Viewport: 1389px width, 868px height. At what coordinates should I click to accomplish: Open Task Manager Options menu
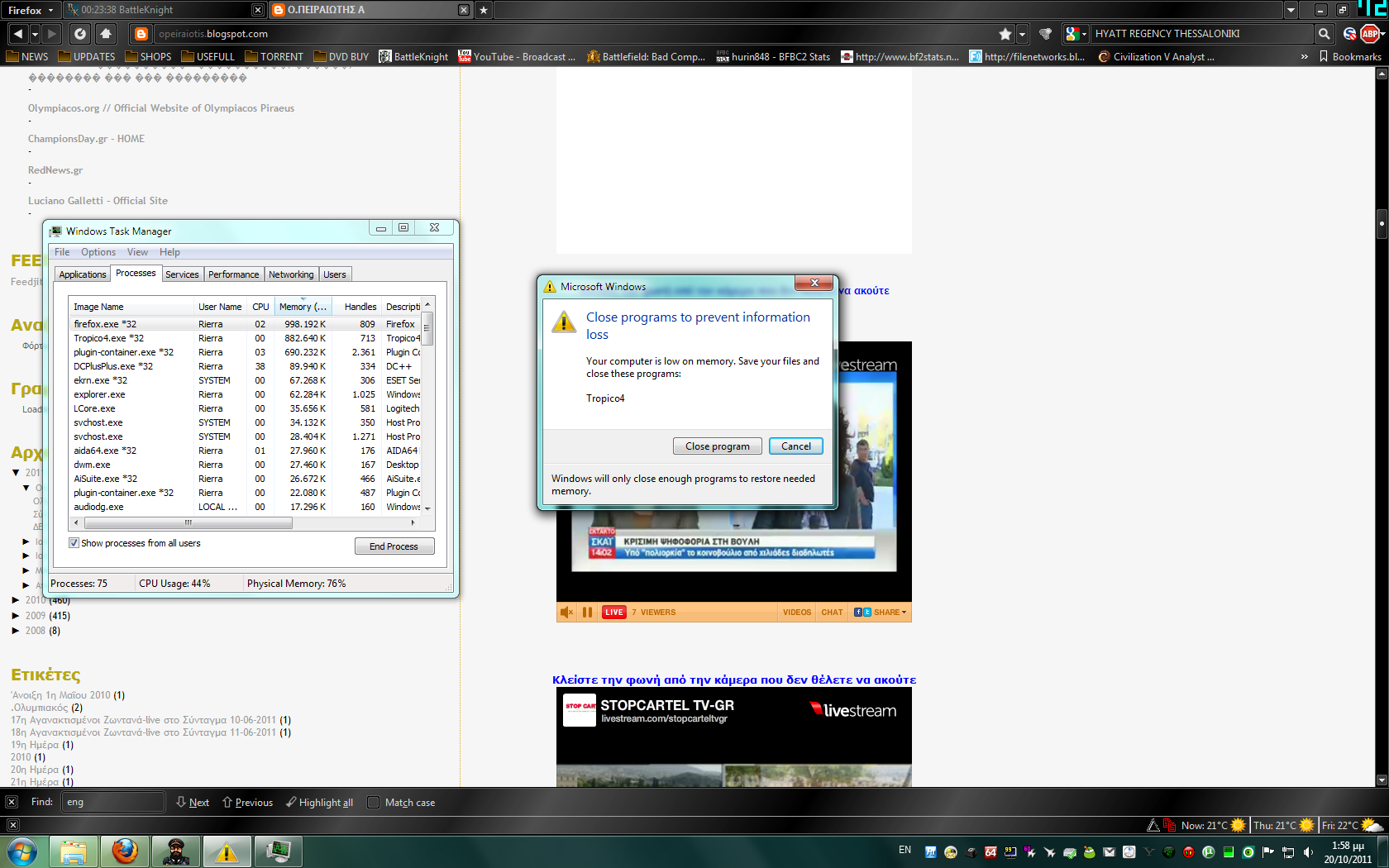pyautogui.click(x=98, y=252)
